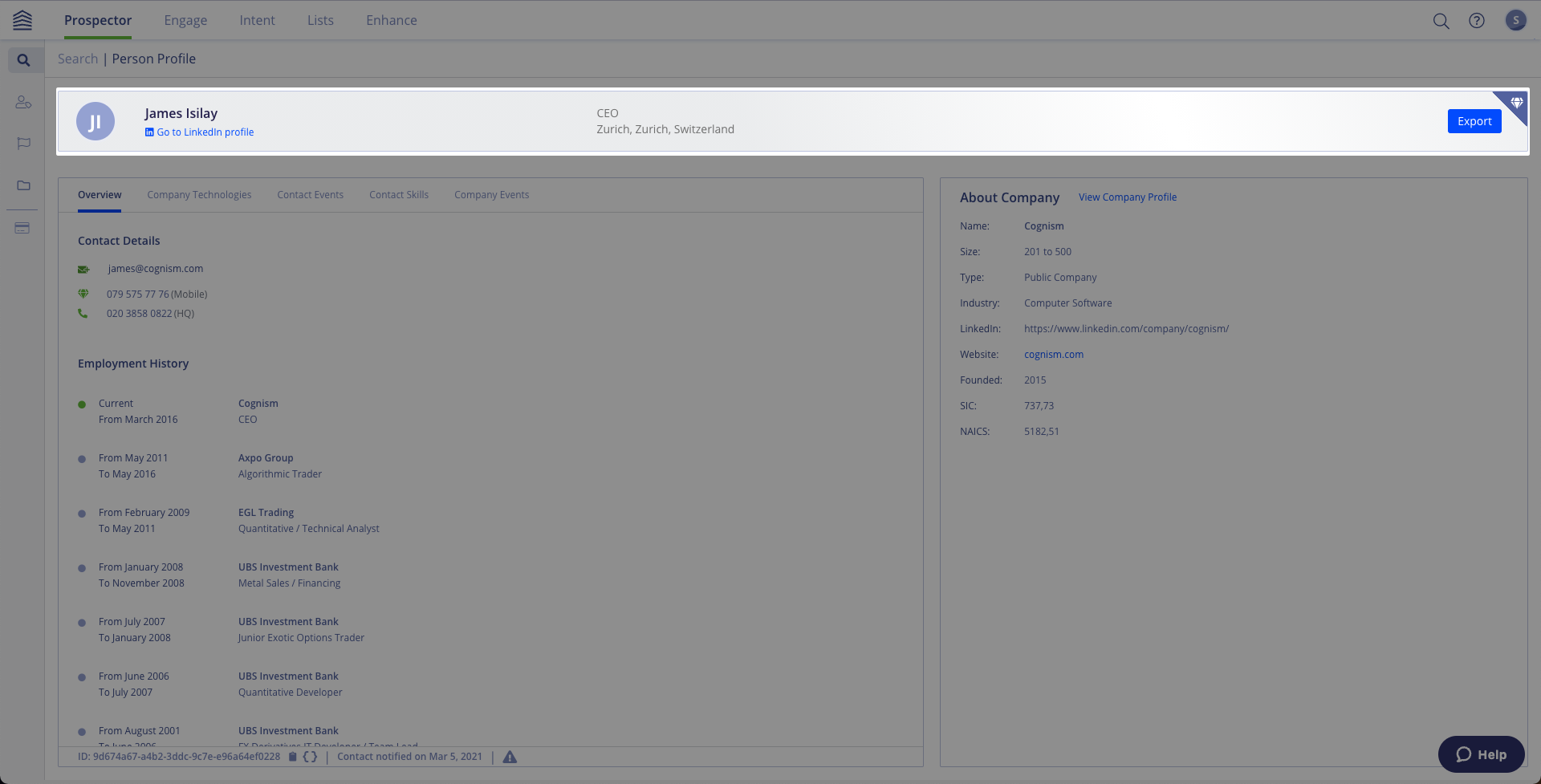Viewport: 1541px width, 784px height.
Task: Click the company name Cognism value
Action: [x=1044, y=226]
